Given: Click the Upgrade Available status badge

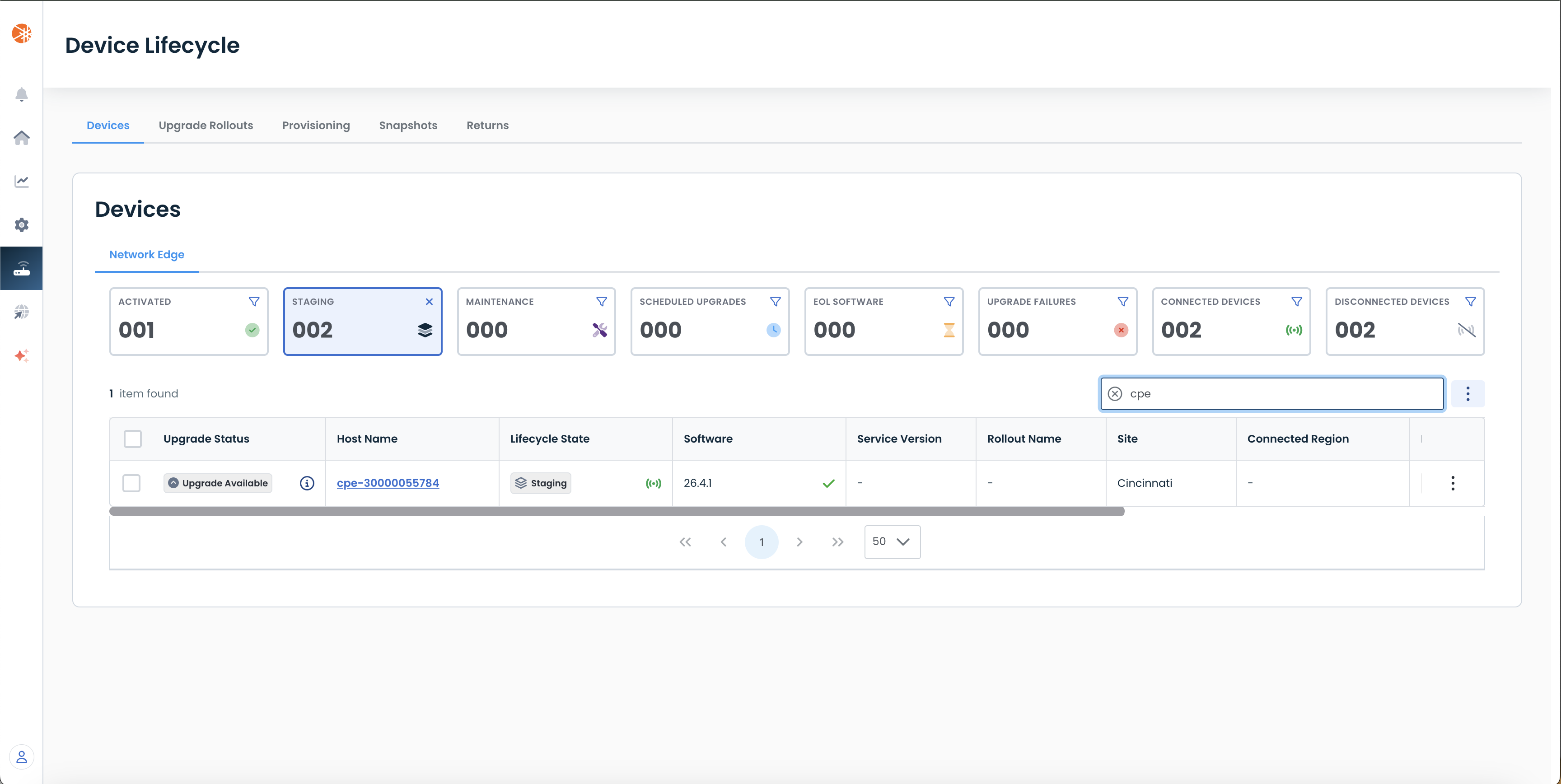Looking at the screenshot, I should tap(218, 483).
